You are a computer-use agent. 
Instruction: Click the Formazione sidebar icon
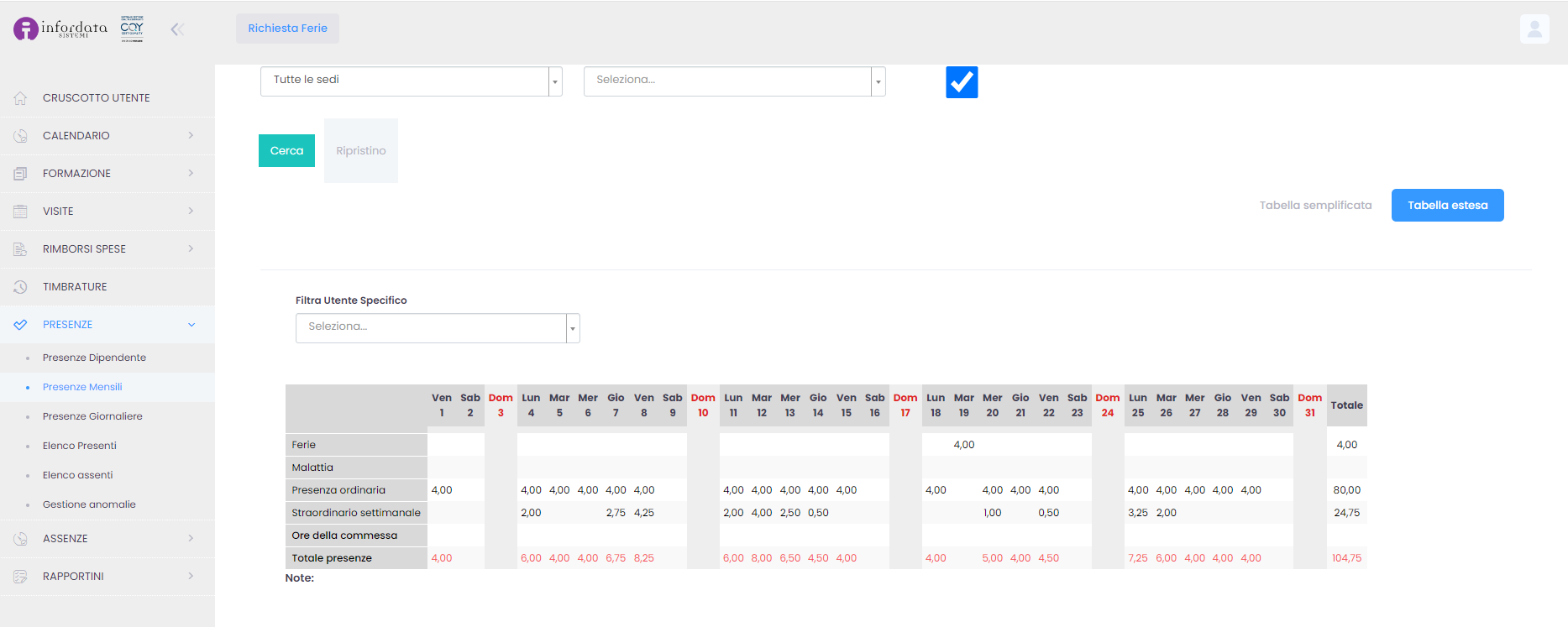click(x=20, y=174)
